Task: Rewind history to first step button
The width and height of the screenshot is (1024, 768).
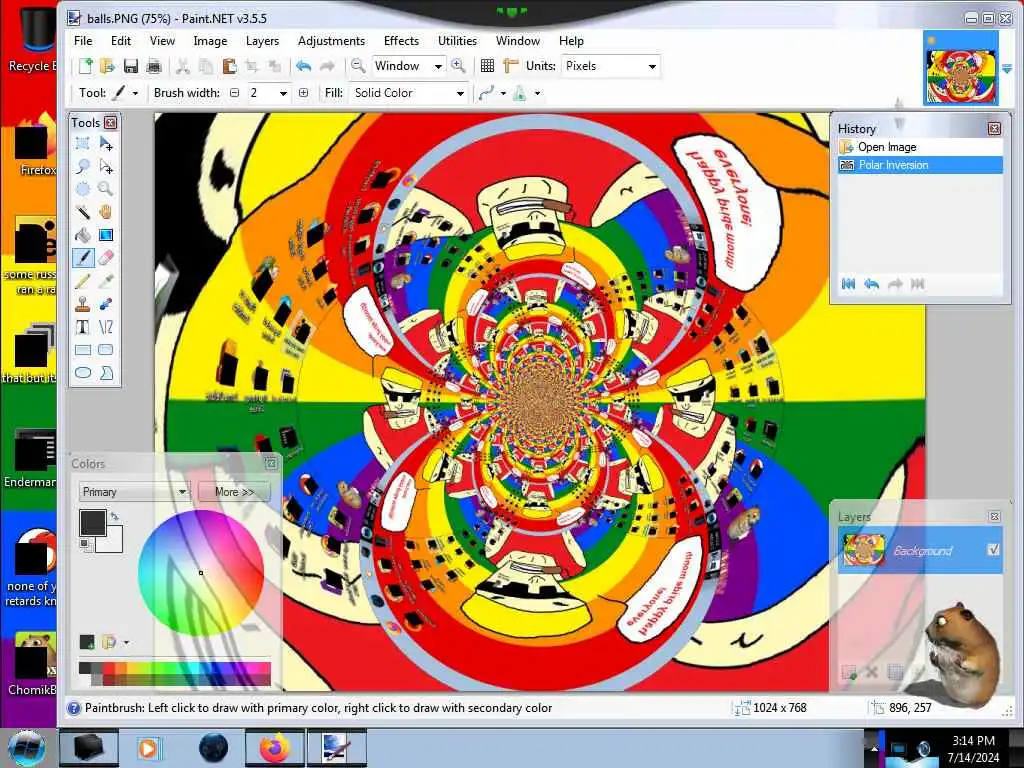Action: point(848,283)
